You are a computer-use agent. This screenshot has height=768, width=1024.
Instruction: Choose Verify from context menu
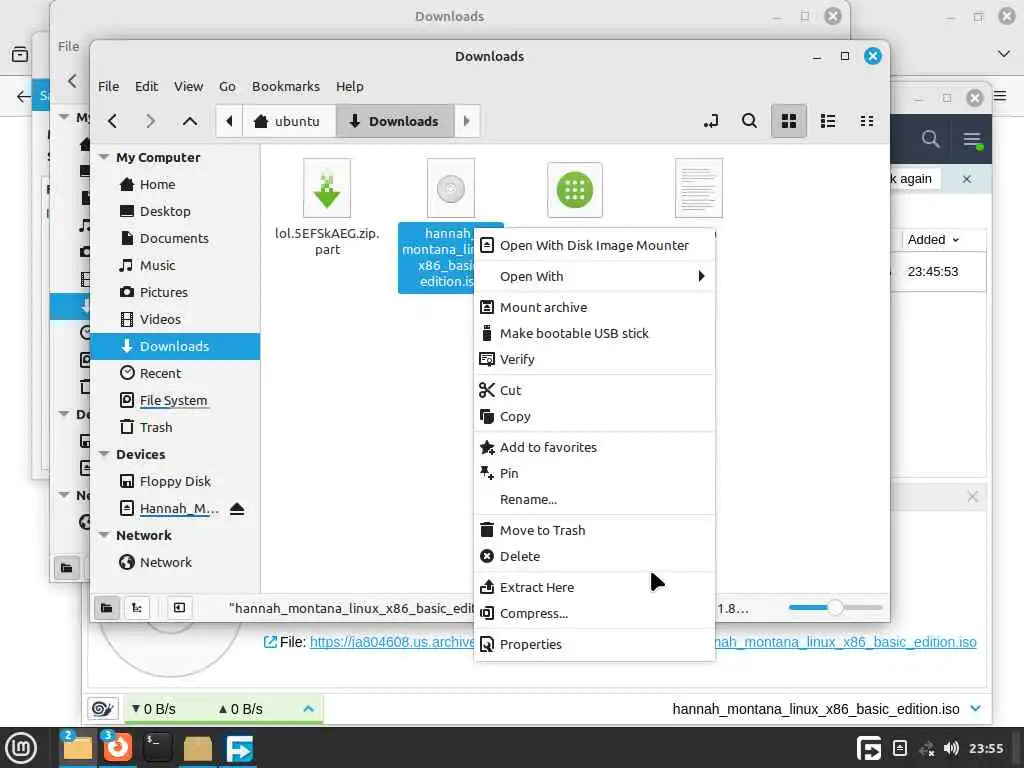tap(594, 359)
